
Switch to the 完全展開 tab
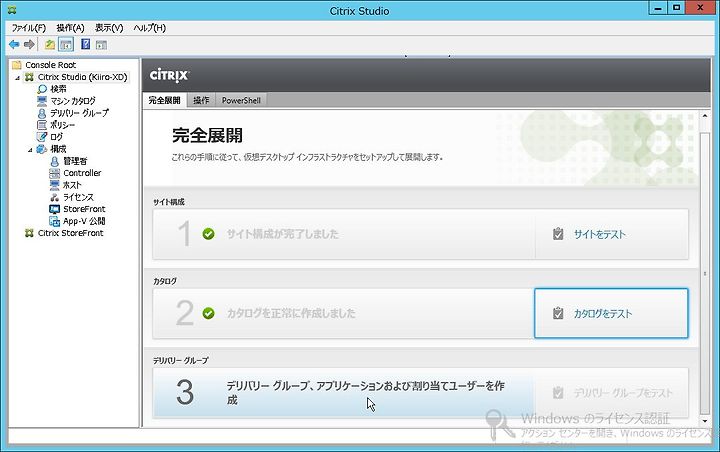coord(164,100)
